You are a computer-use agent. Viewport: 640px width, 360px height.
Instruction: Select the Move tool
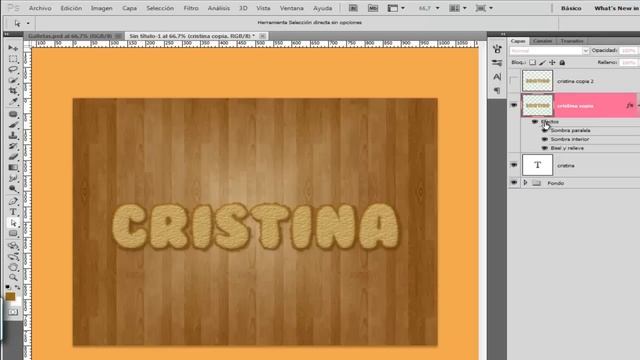[13, 48]
